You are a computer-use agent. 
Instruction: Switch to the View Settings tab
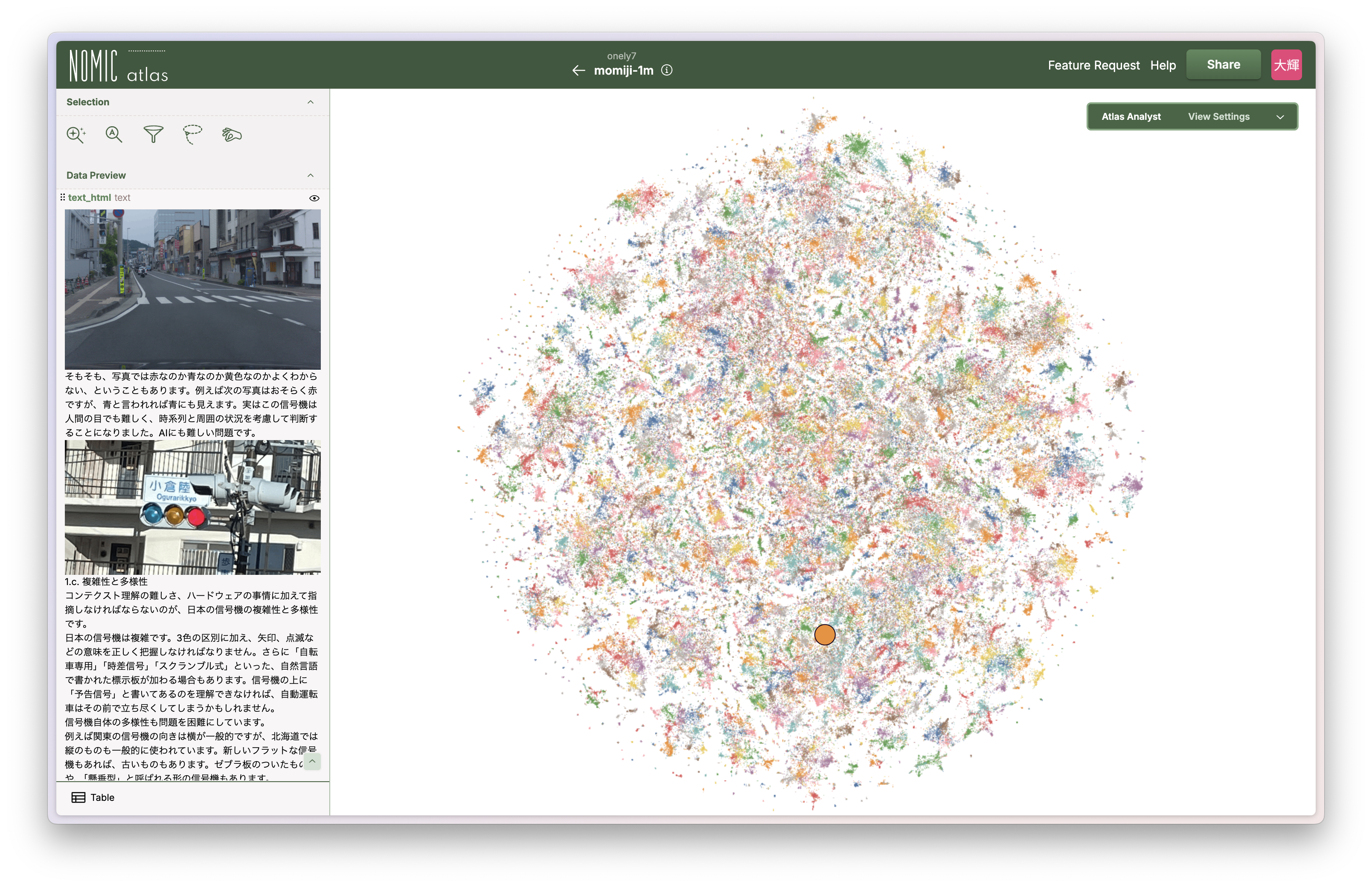tap(1219, 116)
